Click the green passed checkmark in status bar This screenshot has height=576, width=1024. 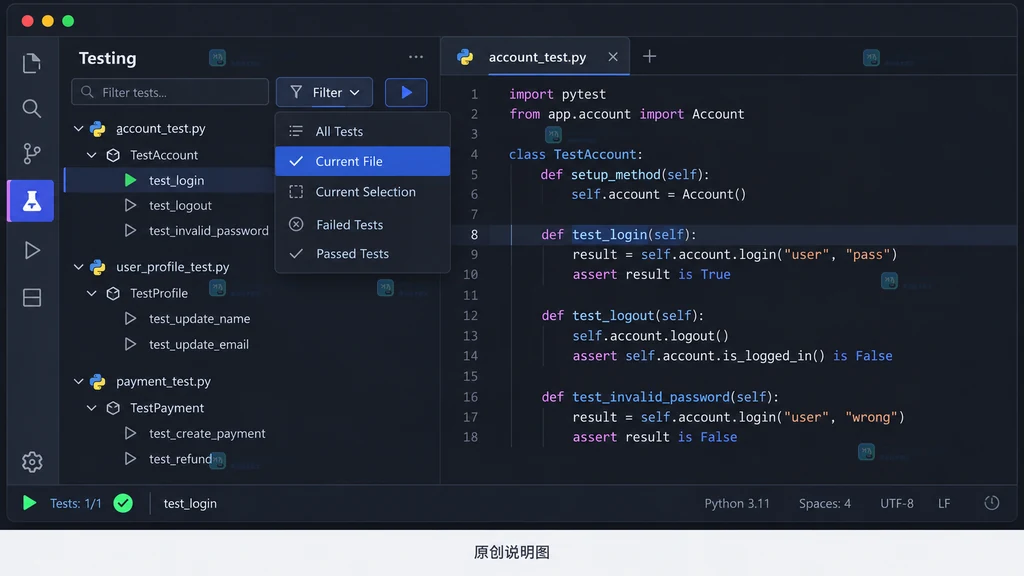123,503
